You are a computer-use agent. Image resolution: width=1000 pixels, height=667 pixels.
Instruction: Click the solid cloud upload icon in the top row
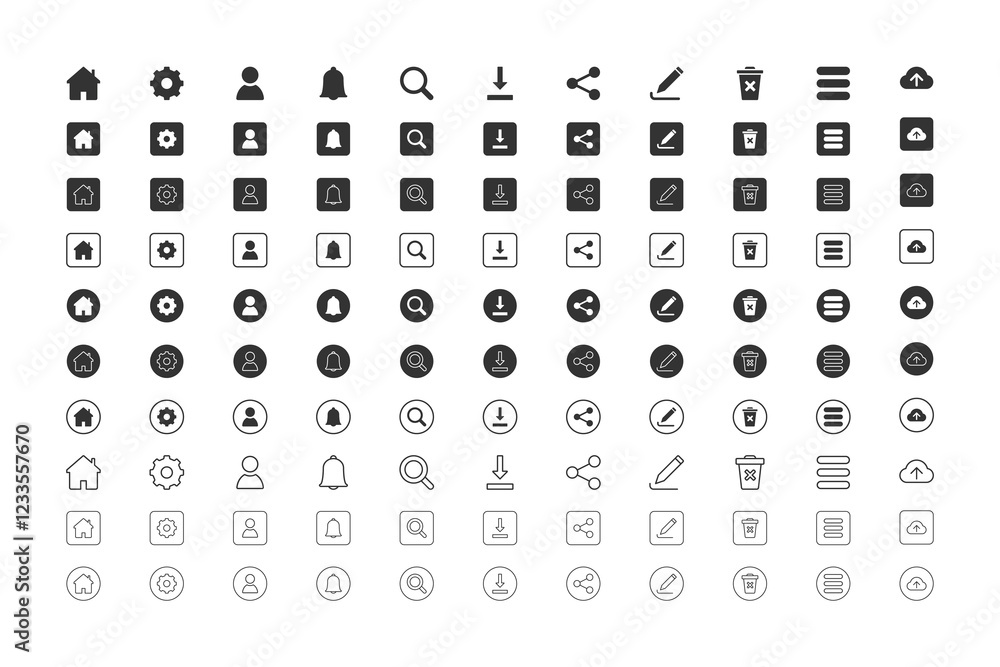point(916,79)
